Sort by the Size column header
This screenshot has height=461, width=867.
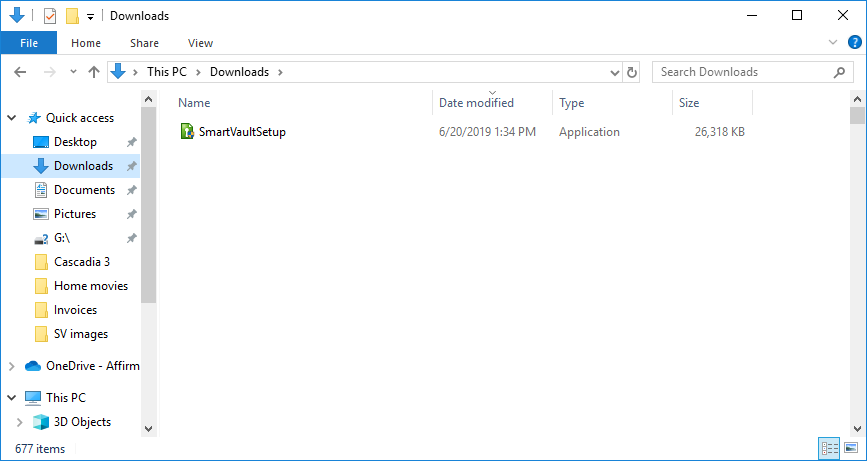pyautogui.click(x=689, y=103)
